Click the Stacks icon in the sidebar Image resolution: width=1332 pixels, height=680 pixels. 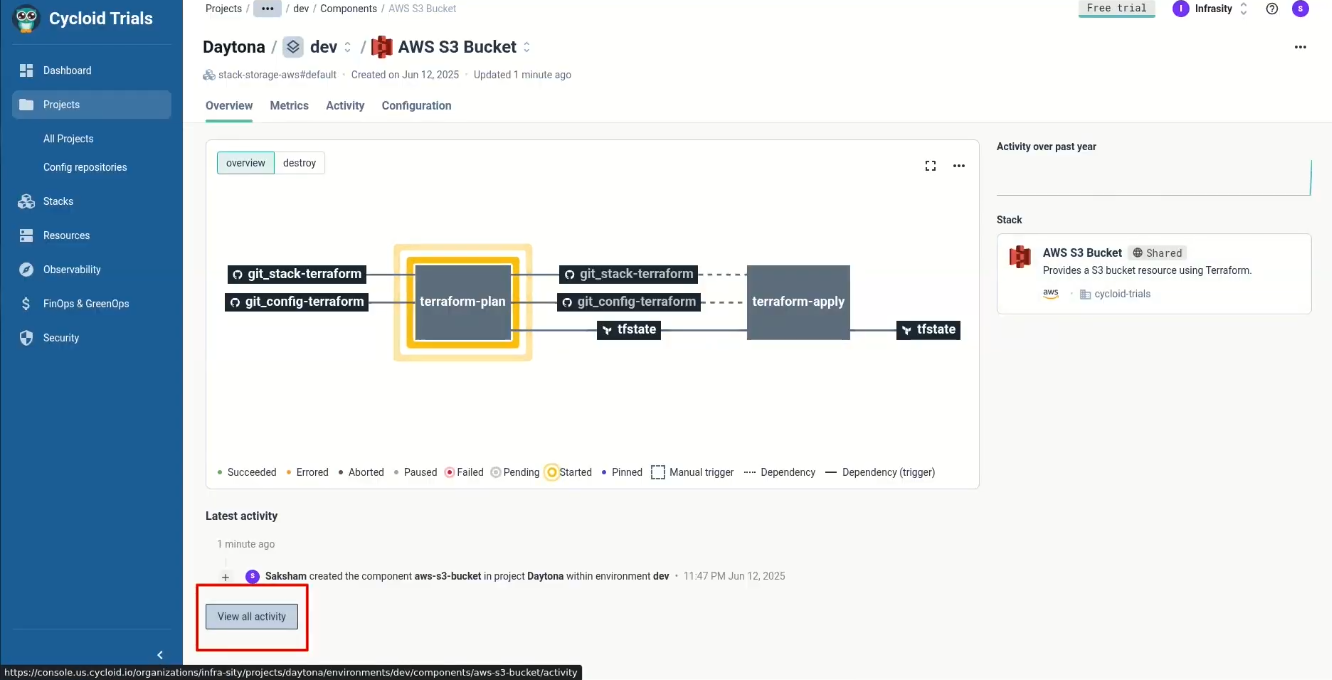[x=27, y=201]
